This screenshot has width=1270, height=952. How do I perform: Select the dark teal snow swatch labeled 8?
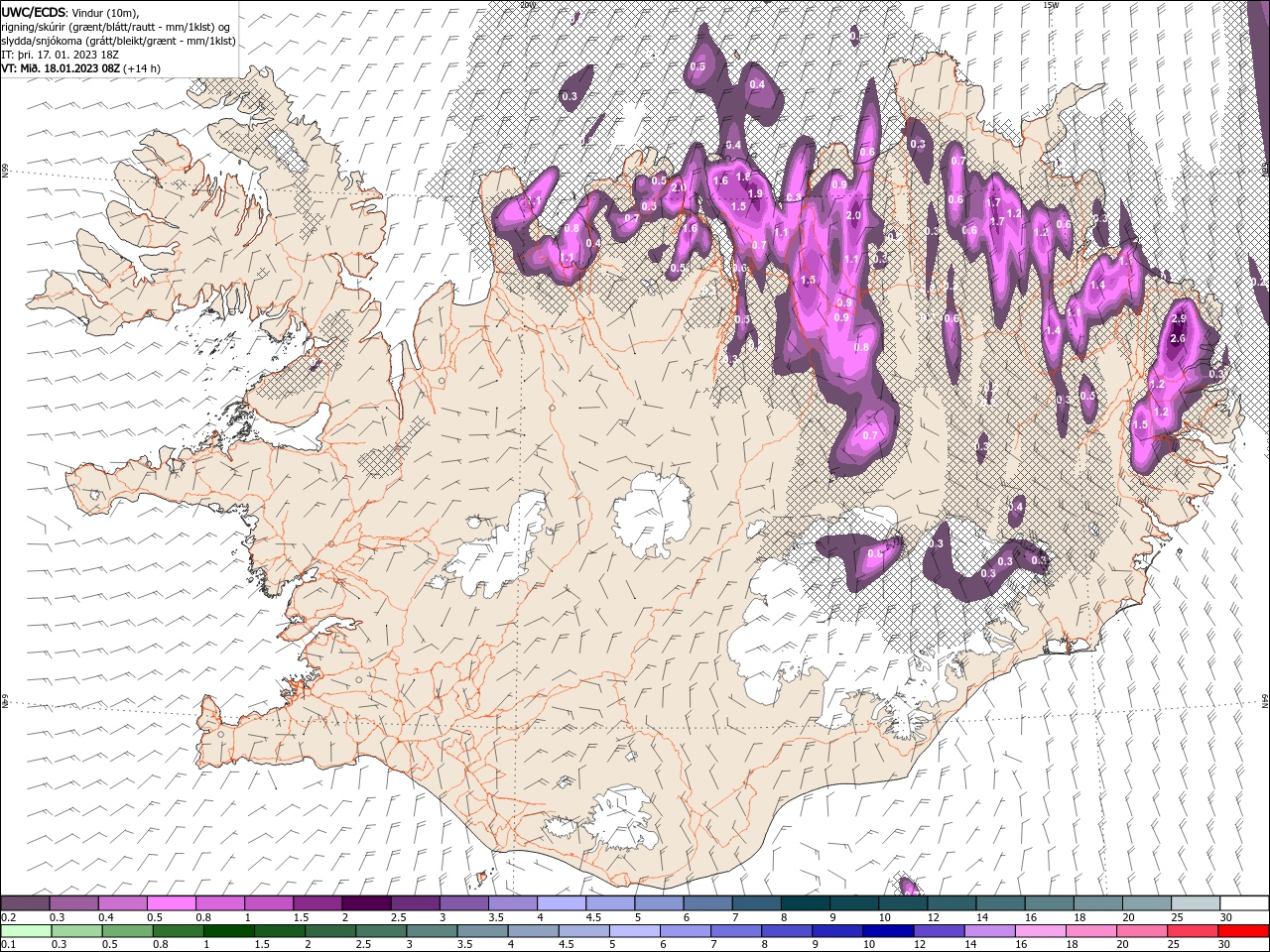806,903
